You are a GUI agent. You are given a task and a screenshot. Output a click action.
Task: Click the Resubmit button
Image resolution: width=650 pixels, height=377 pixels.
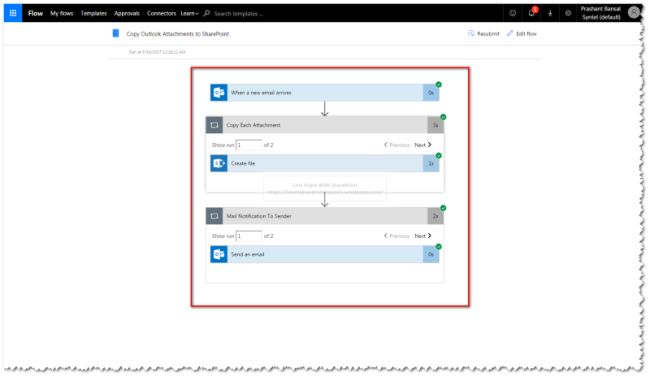click(x=484, y=34)
